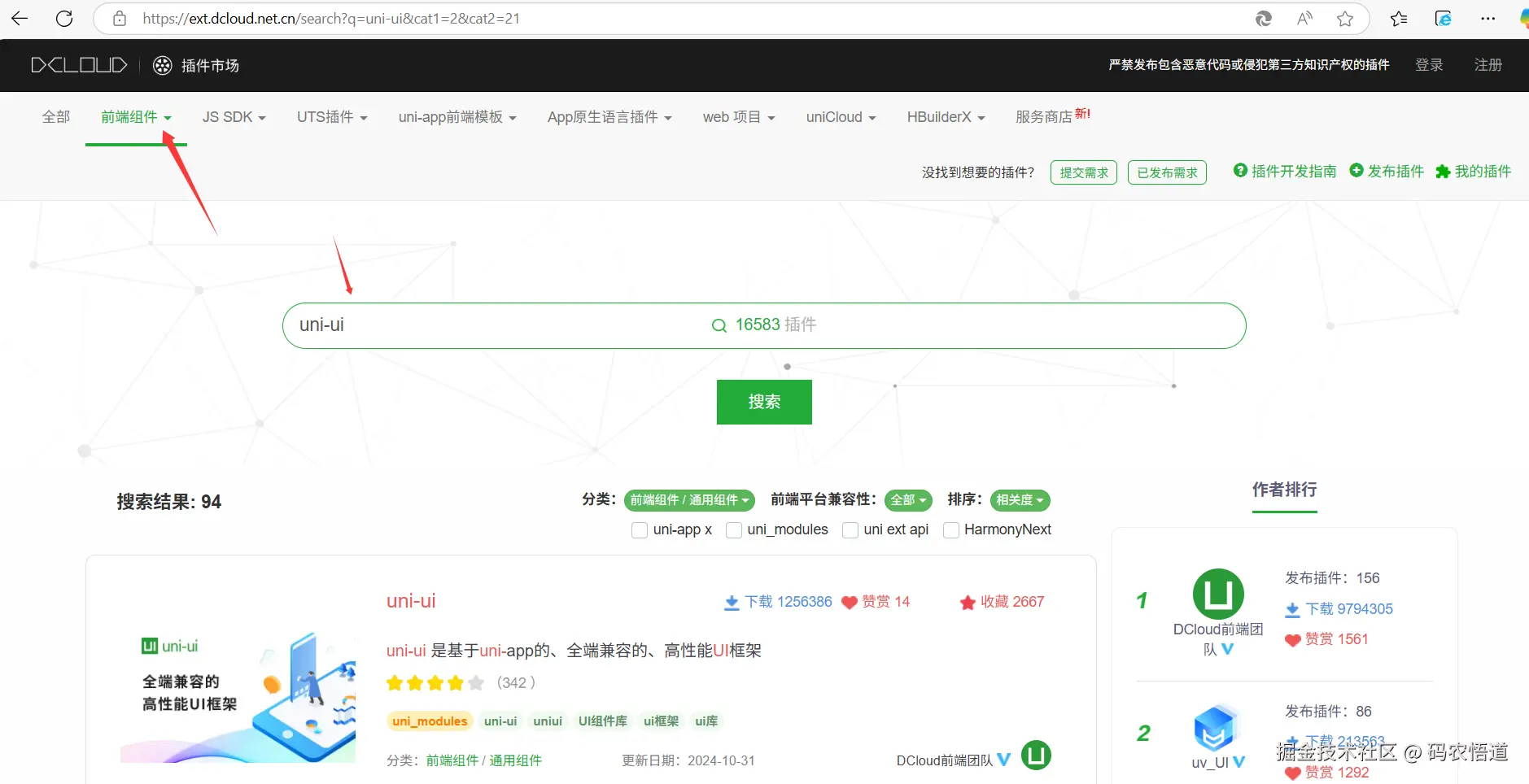The height and width of the screenshot is (784, 1529).
Task: Open the uv_UI author avatar
Action: (1214, 728)
